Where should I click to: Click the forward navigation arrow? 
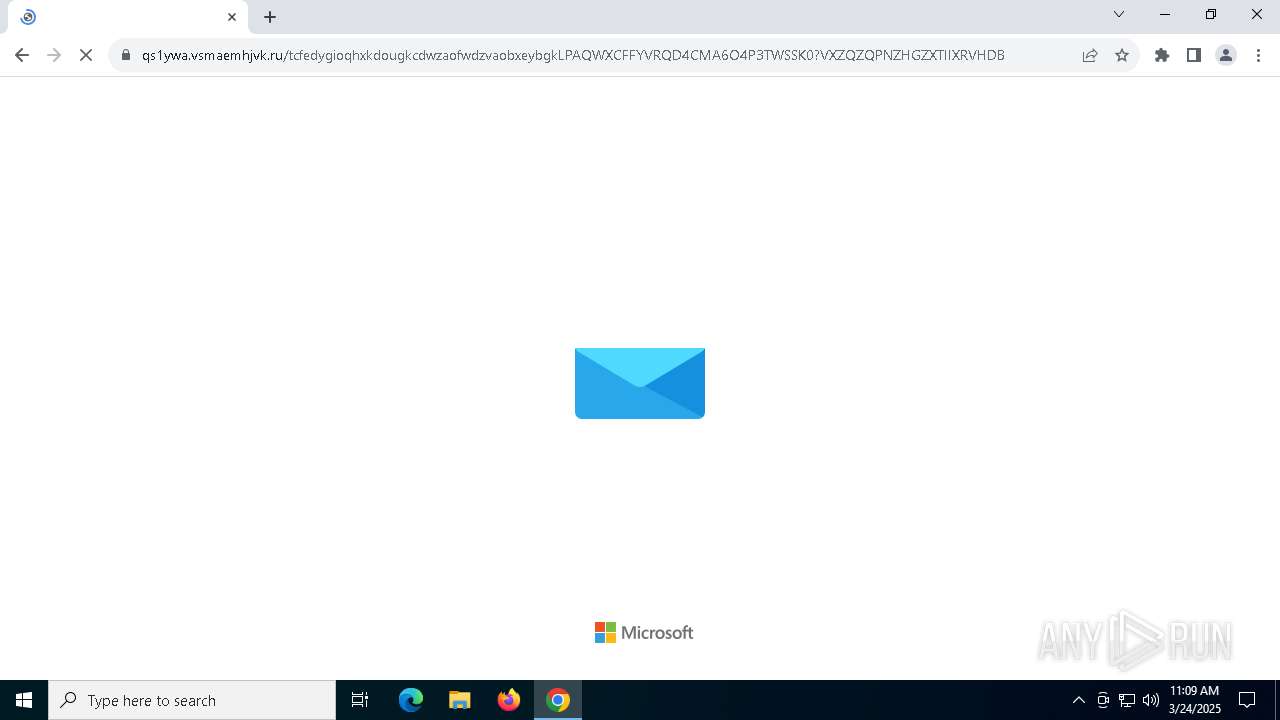pyautogui.click(x=54, y=55)
